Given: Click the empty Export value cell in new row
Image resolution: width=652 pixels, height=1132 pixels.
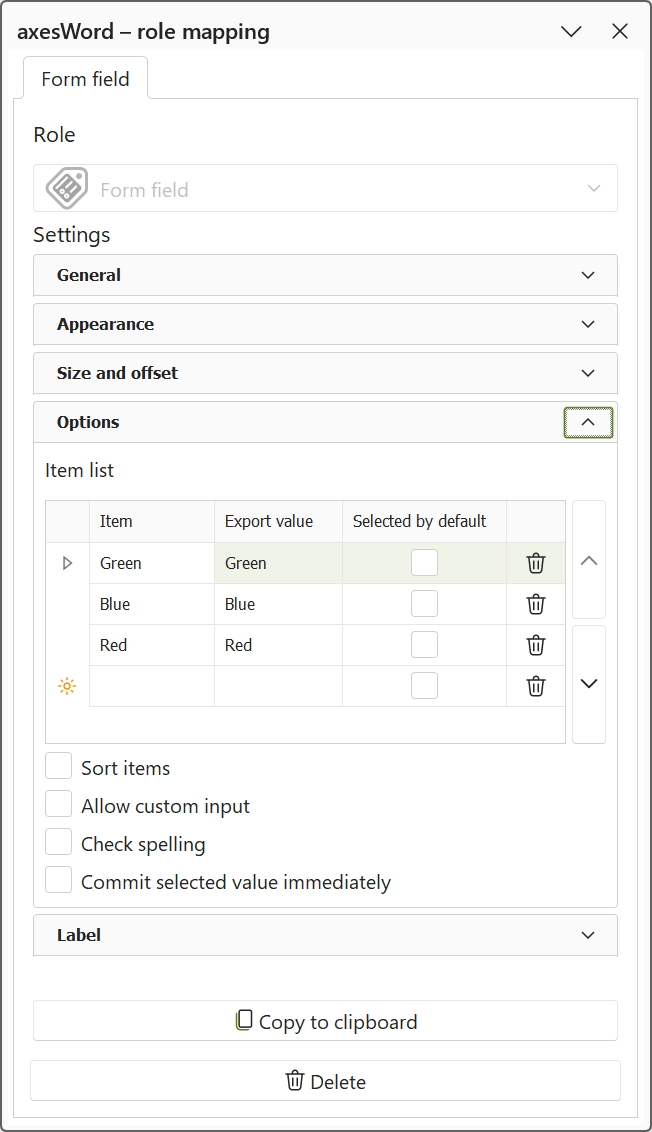Looking at the screenshot, I should tap(279, 686).
